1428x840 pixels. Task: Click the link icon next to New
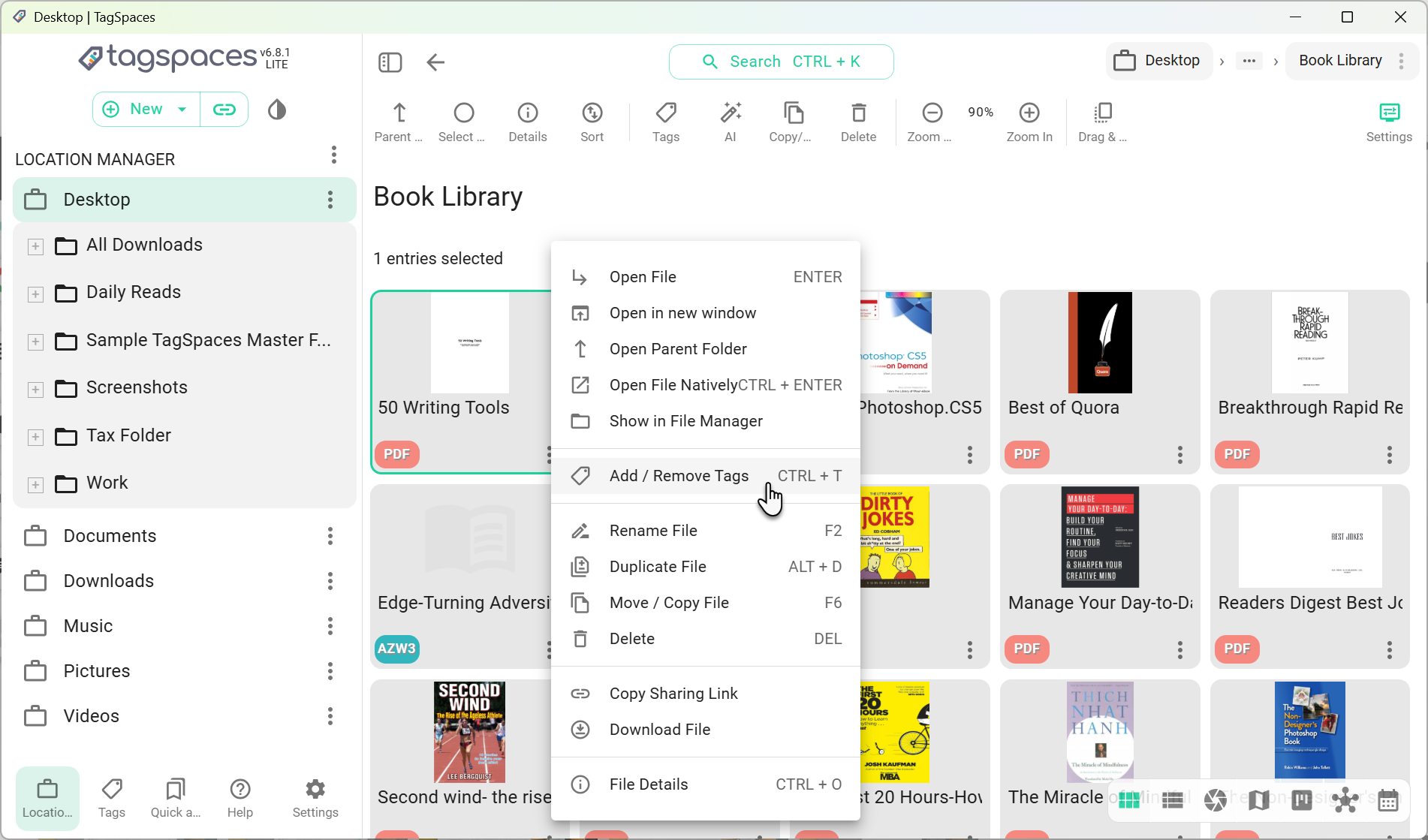pos(224,110)
